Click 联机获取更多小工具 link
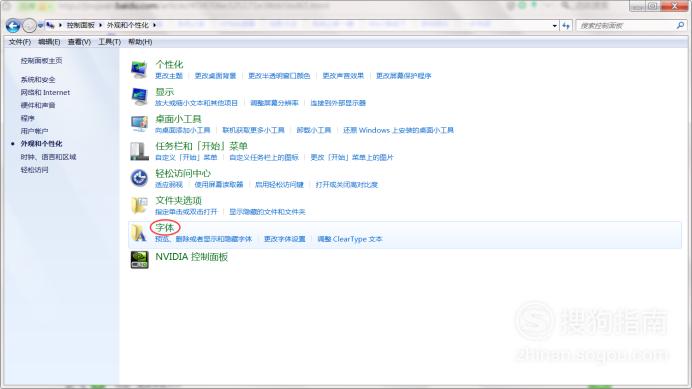Image resolution: width=692 pixels, height=389 pixels. click(x=253, y=130)
